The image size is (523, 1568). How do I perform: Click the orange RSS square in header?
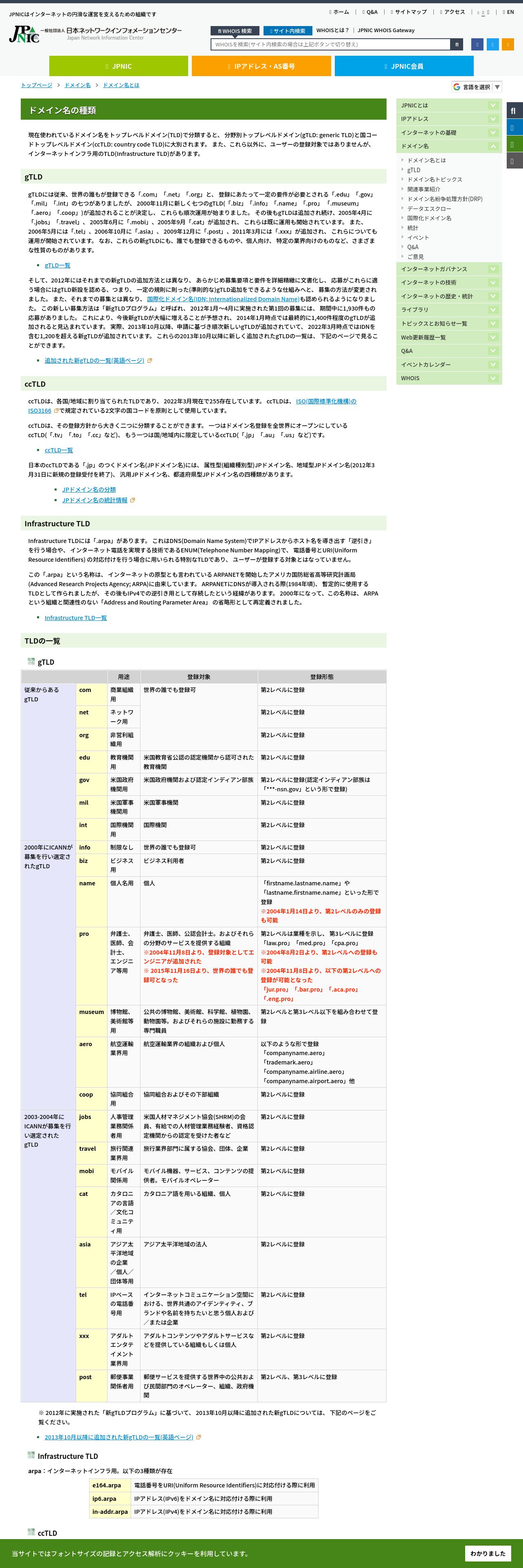coord(508,44)
